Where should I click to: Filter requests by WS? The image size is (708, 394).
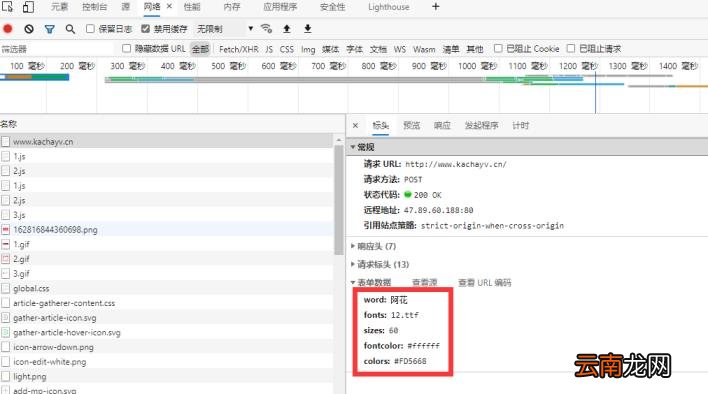400,49
